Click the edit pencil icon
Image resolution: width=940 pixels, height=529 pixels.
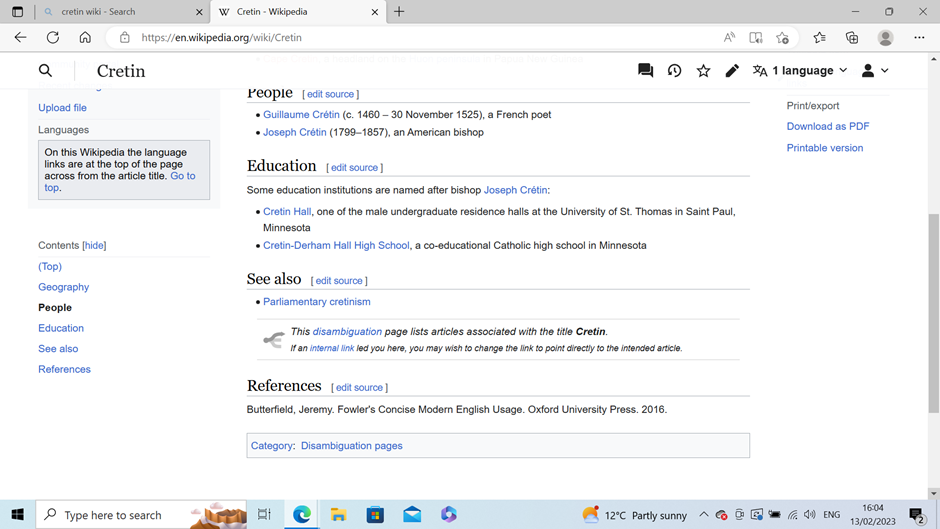[732, 71]
